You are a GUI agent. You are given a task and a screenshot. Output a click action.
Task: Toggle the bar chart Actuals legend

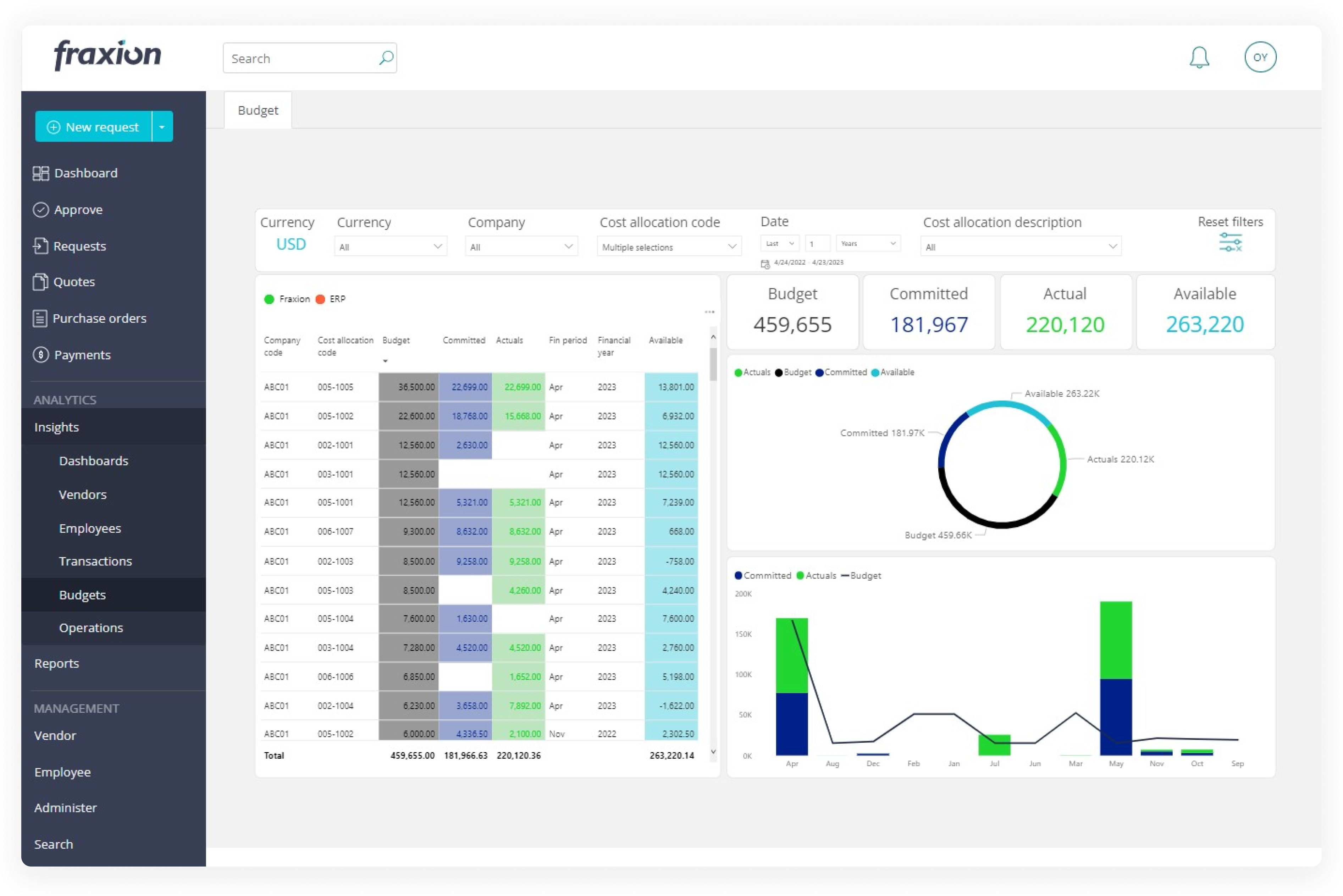(x=816, y=575)
